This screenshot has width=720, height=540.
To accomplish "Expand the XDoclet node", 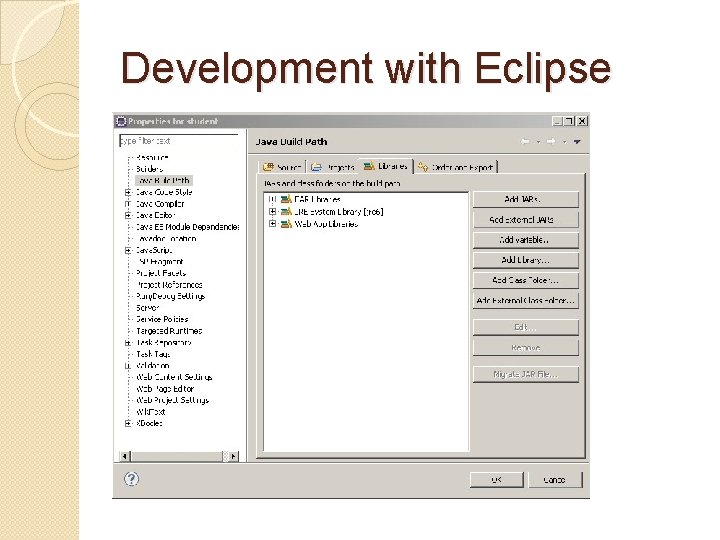I will pos(128,423).
